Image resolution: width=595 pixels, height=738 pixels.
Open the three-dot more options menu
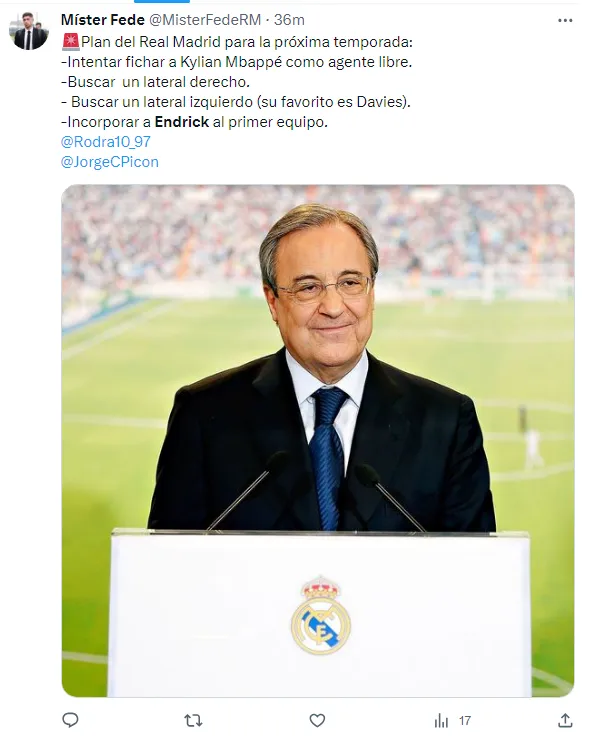tap(565, 20)
